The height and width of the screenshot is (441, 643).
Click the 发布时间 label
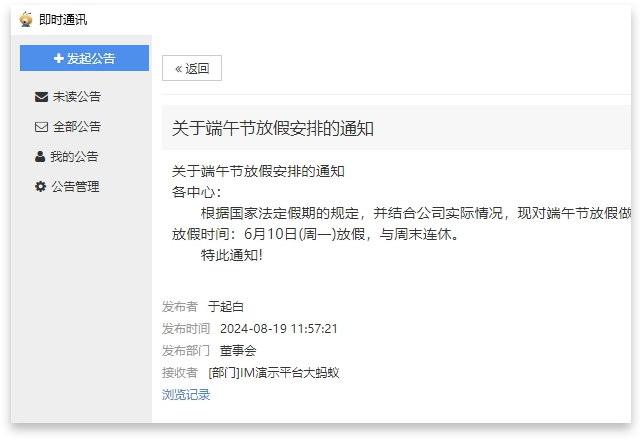(x=186, y=329)
